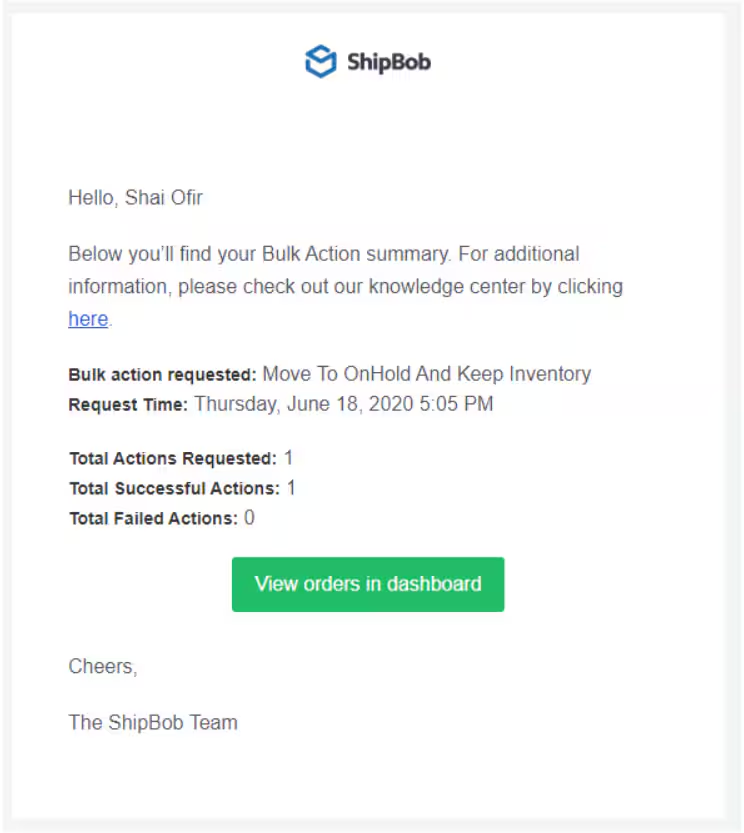
Task: Select the green dashboard button
Action: 367,584
